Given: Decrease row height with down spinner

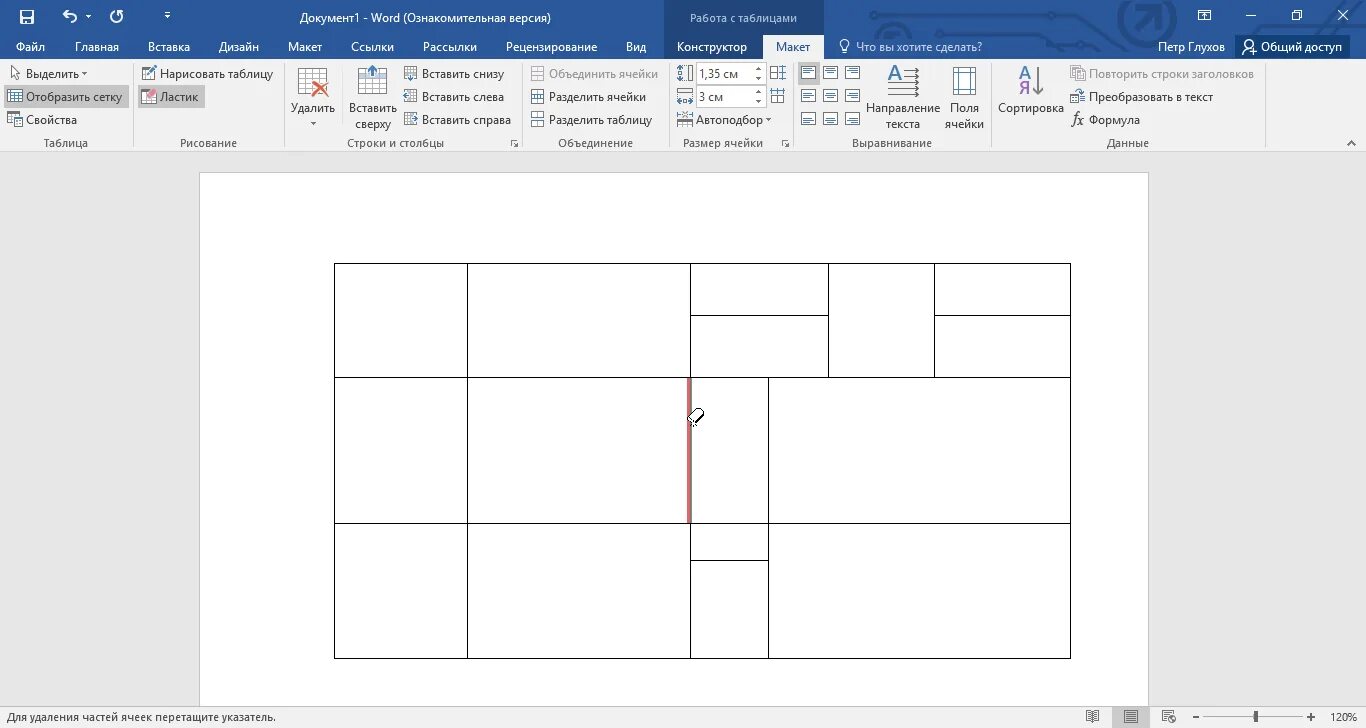Looking at the screenshot, I should coord(759,79).
